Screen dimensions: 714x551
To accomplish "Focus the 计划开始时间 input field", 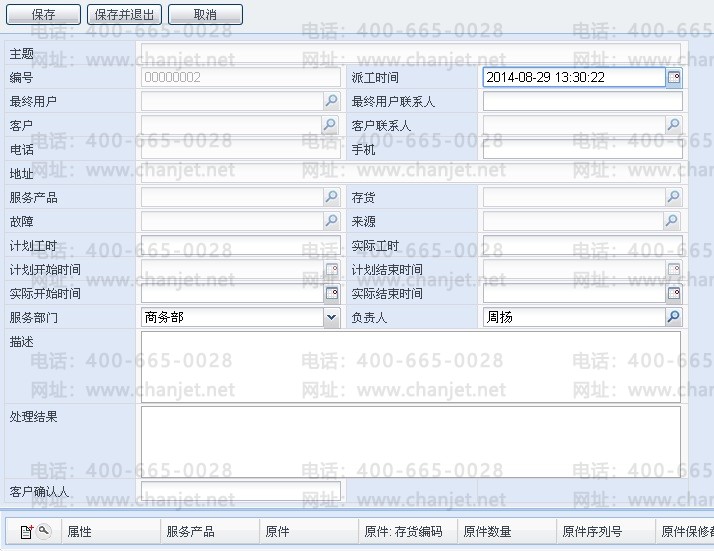I will (x=233, y=269).
